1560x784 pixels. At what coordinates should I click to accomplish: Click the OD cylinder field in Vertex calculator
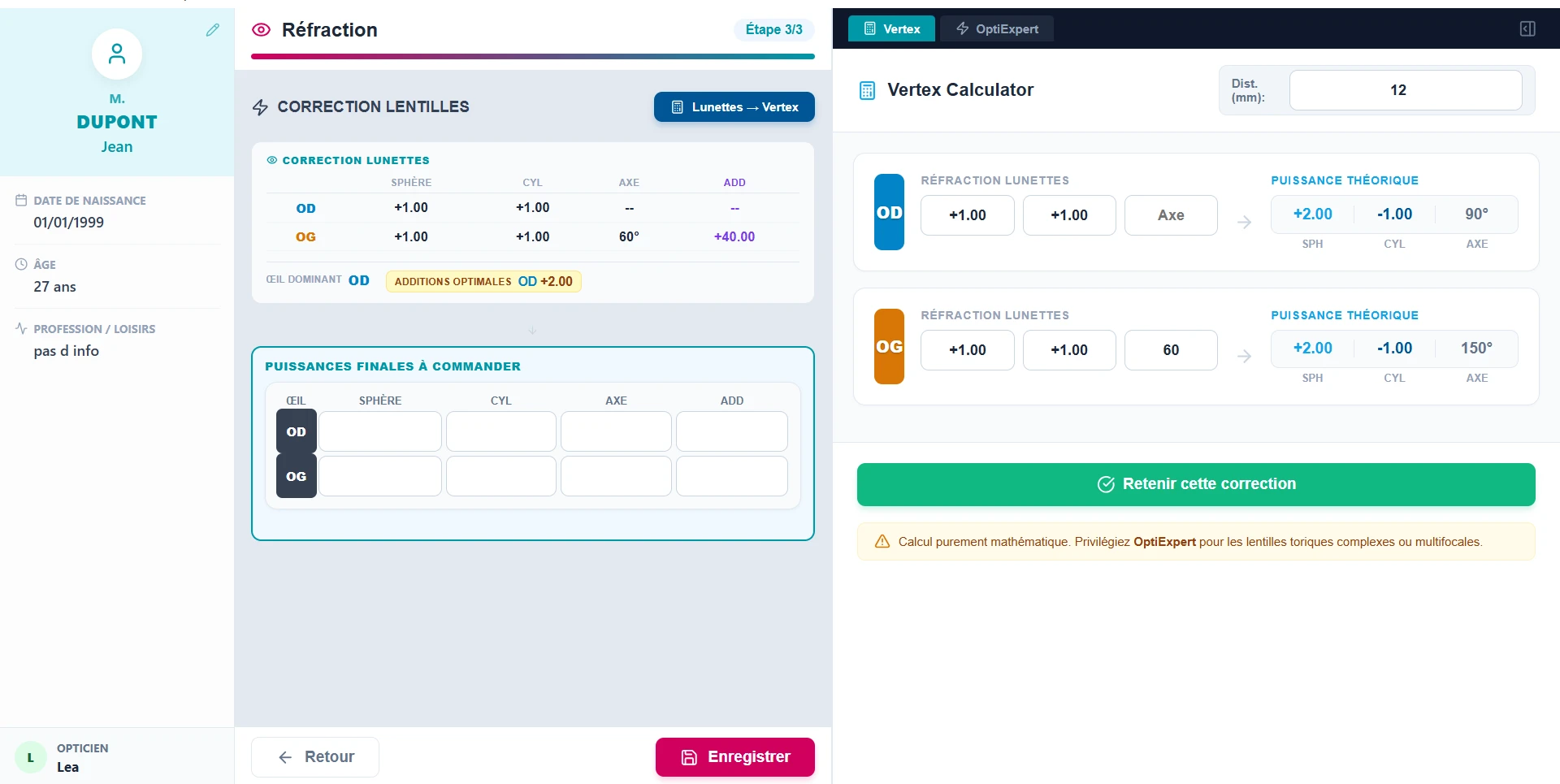tap(1069, 215)
